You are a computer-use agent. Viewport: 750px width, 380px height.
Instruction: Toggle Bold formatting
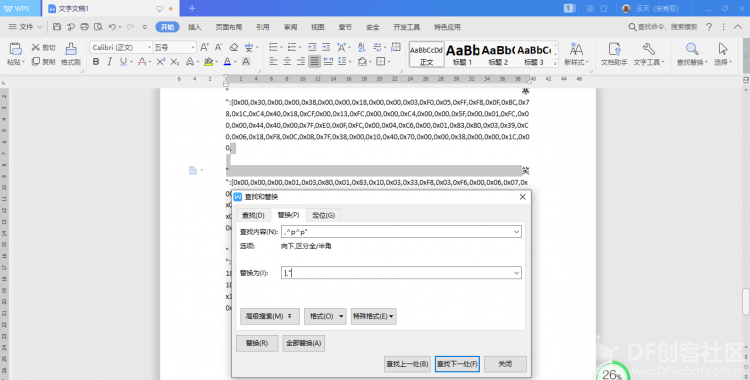pyautogui.click(x=96, y=62)
